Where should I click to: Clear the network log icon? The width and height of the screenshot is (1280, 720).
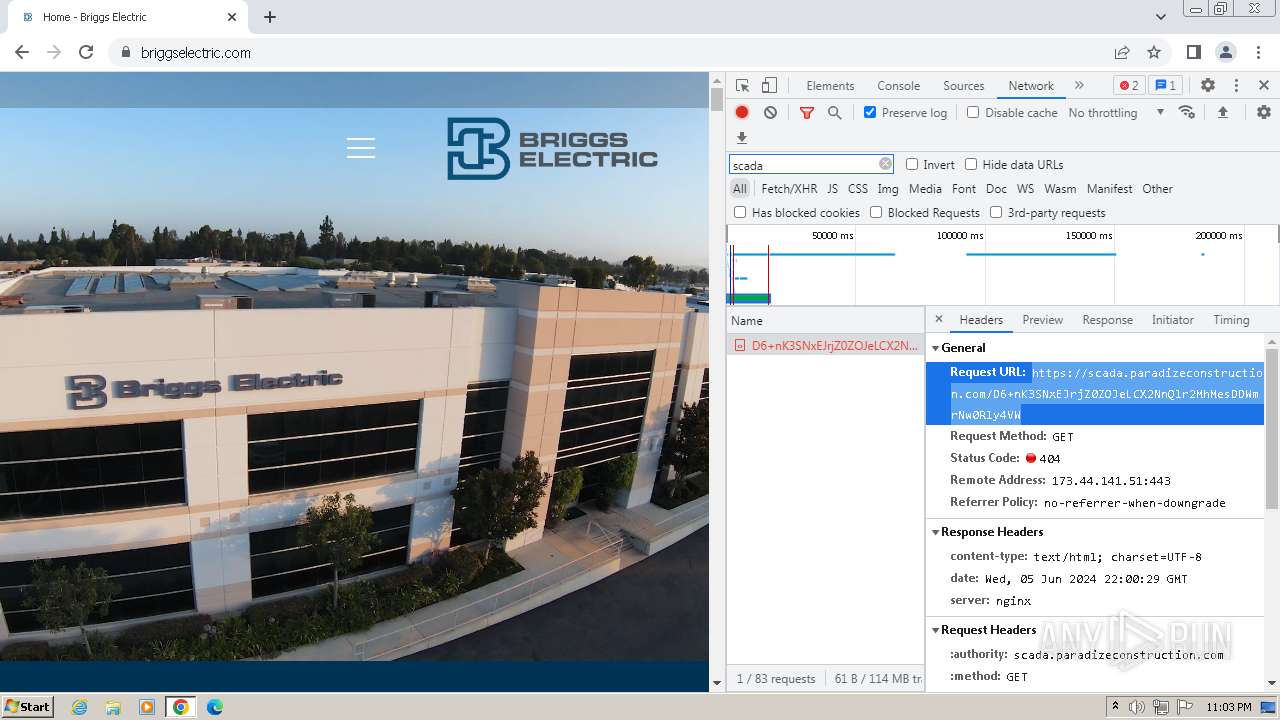point(770,113)
